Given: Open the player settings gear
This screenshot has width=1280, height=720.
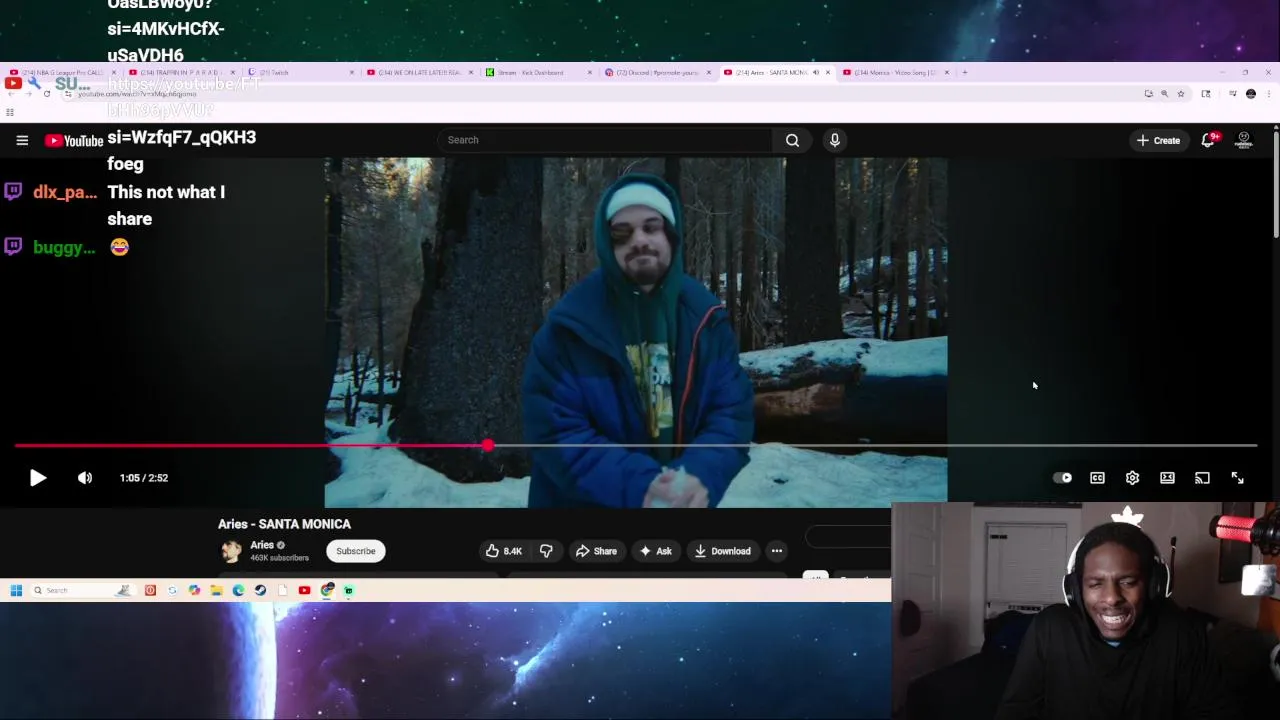Looking at the screenshot, I should [1132, 478].
